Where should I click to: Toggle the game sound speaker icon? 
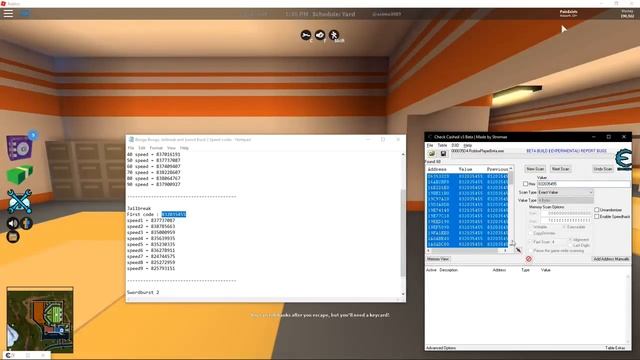coord(13,223)
